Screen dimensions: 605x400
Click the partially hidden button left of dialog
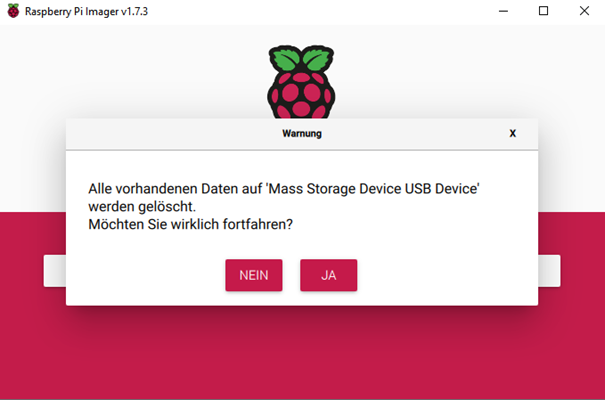click(55, 271)
